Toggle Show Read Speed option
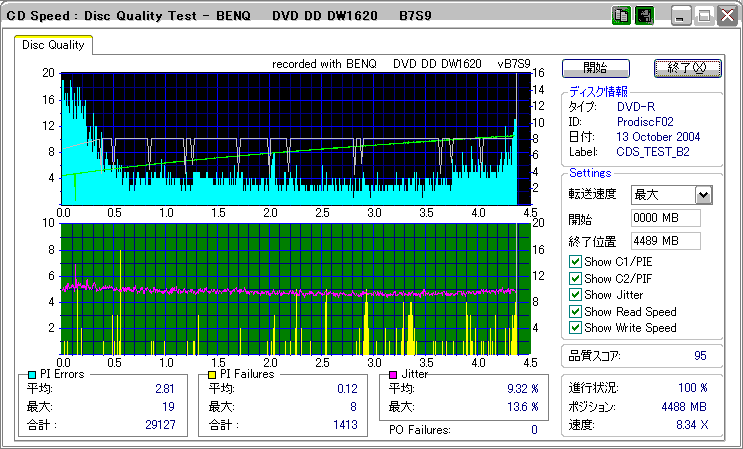This screenshot has width=743, height=449. [x=575, y=311]
